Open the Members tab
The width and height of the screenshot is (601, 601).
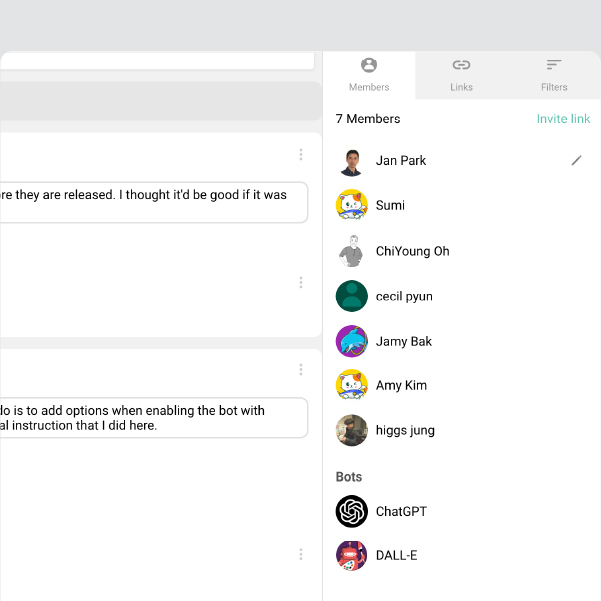point(369,75)
